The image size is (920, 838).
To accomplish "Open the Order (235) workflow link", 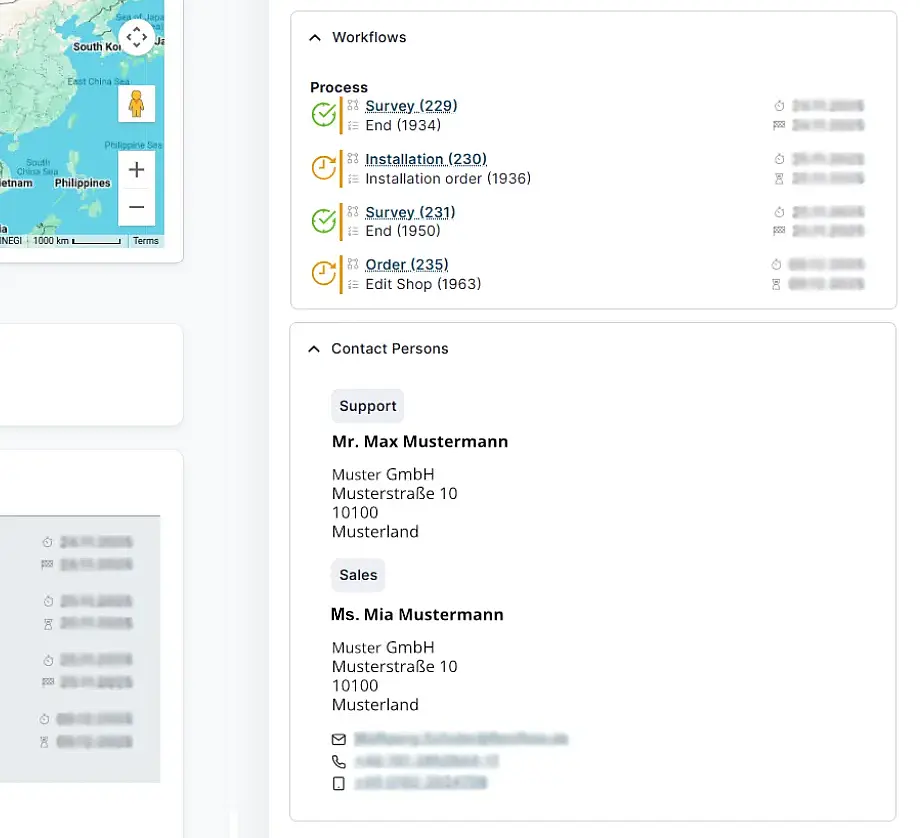I will coord(405,264).
